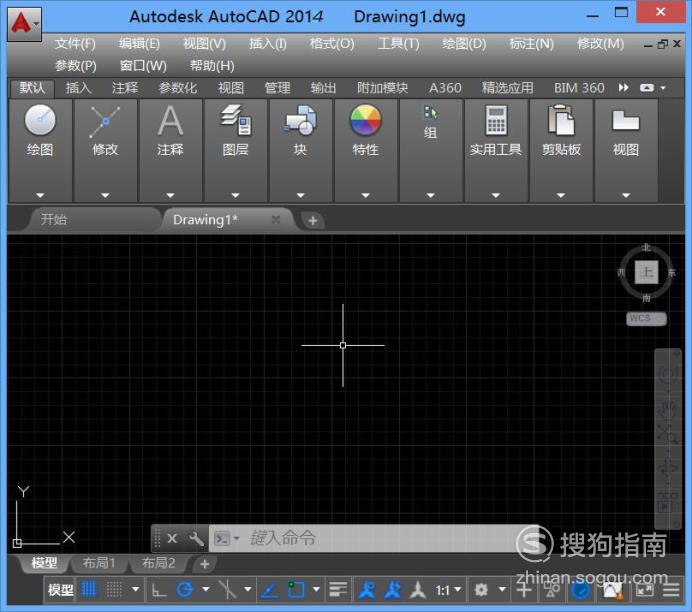
Task: Expand the 图层 panel dropdown arrow
Action: tap(236, 195)
